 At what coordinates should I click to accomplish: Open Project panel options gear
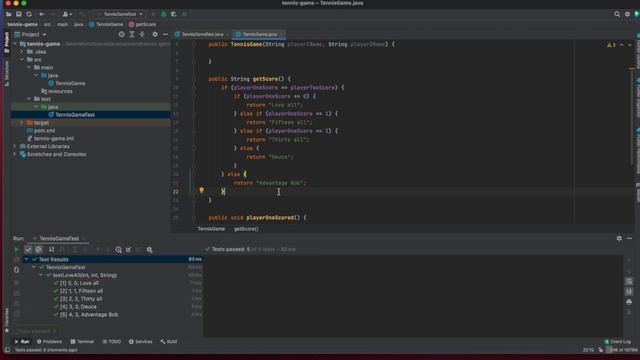pyautogui.click(x=155, y=35)
